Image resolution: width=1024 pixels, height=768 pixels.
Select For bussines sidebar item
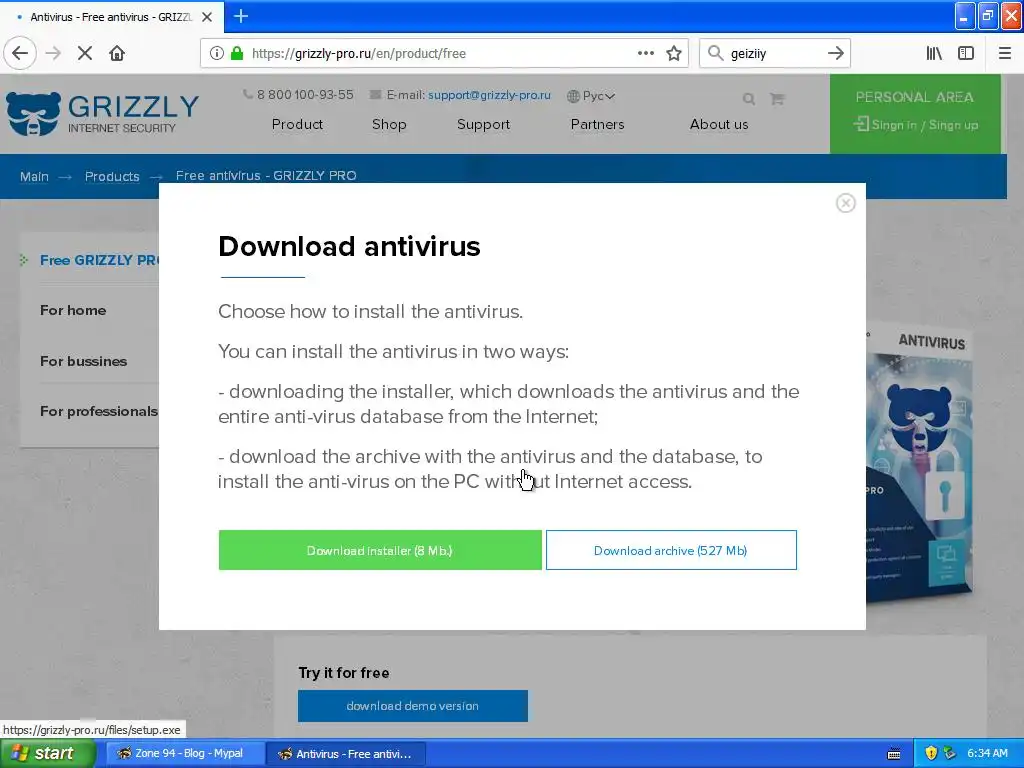pyautogui.click(x=84, y=361)
